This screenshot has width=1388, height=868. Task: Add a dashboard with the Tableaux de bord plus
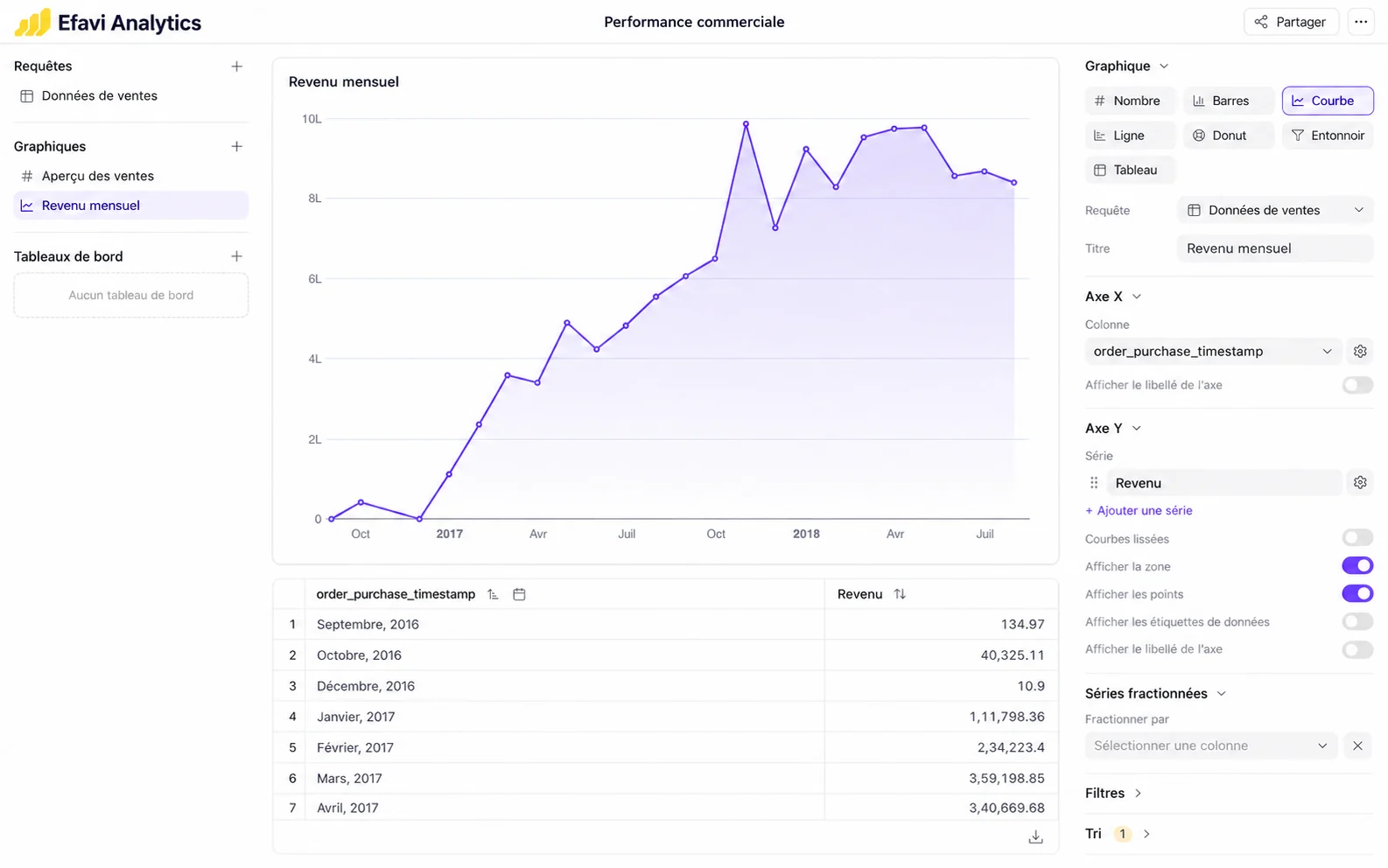click(x=236, y=256)
